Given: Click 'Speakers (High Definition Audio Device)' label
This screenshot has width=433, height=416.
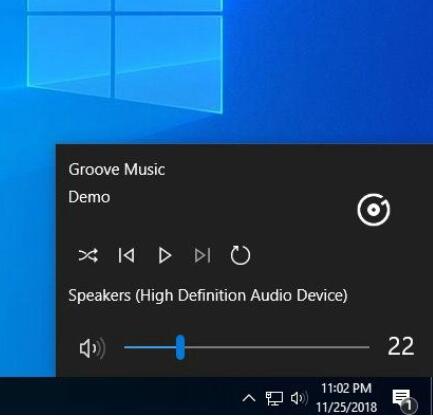Looking at the screenshot, I should (x=208, y=296).
